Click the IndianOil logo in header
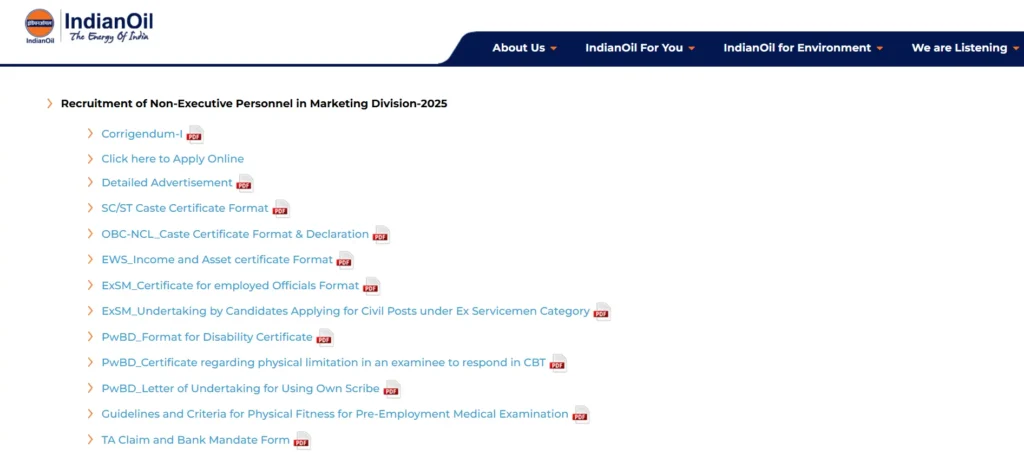This screenshot has width=1024, height=455. pos(89,27)
